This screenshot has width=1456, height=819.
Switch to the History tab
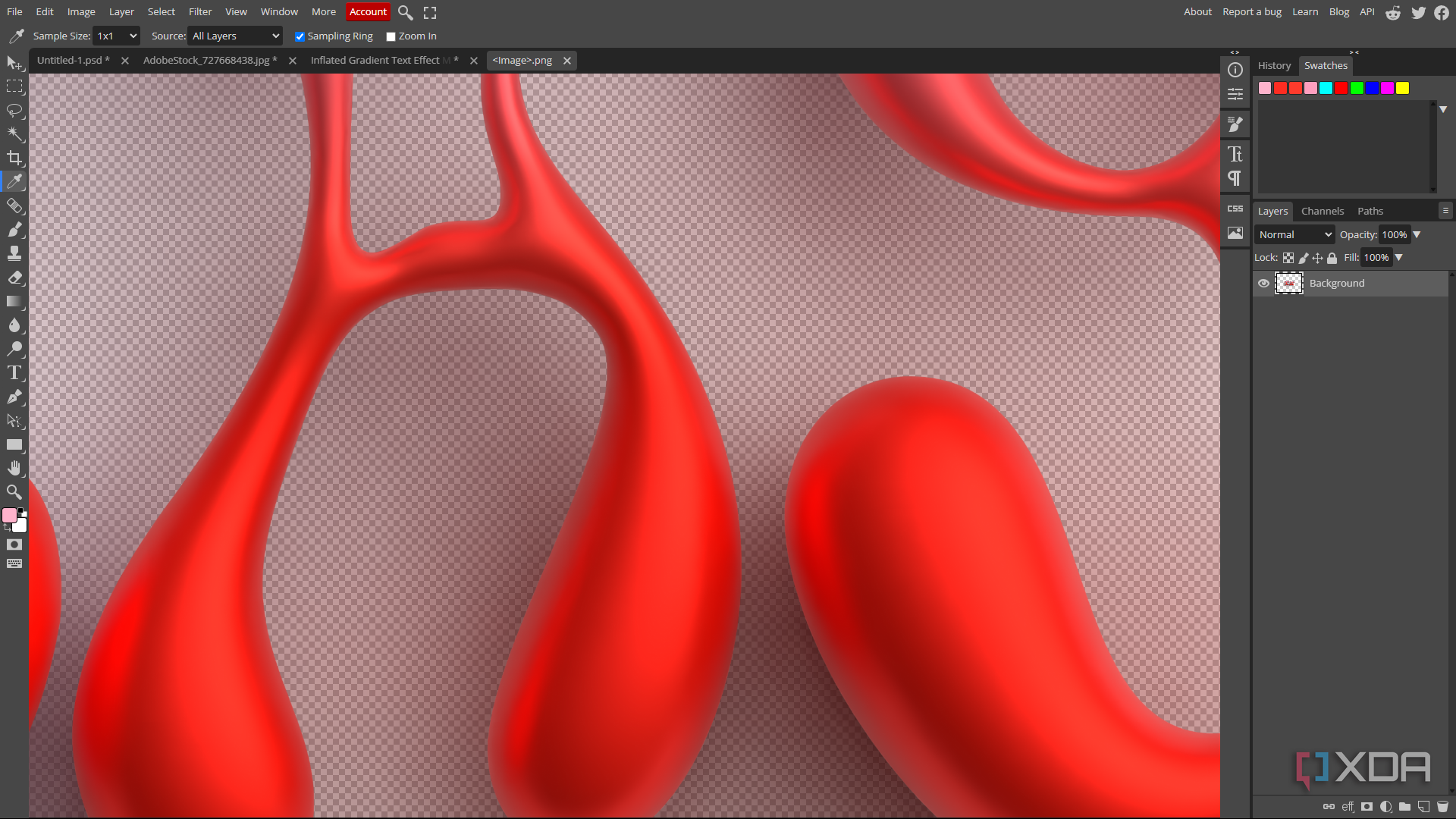click(1274, 66)
